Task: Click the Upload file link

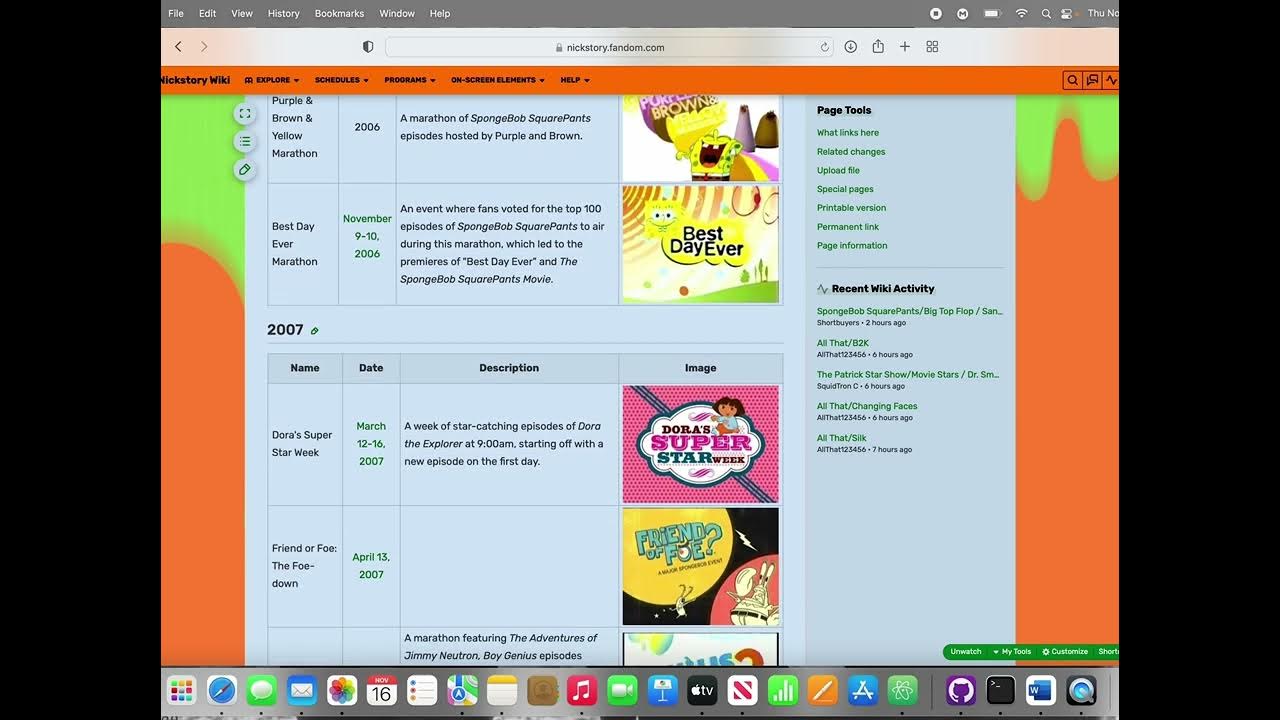Action: coord(838,171)
